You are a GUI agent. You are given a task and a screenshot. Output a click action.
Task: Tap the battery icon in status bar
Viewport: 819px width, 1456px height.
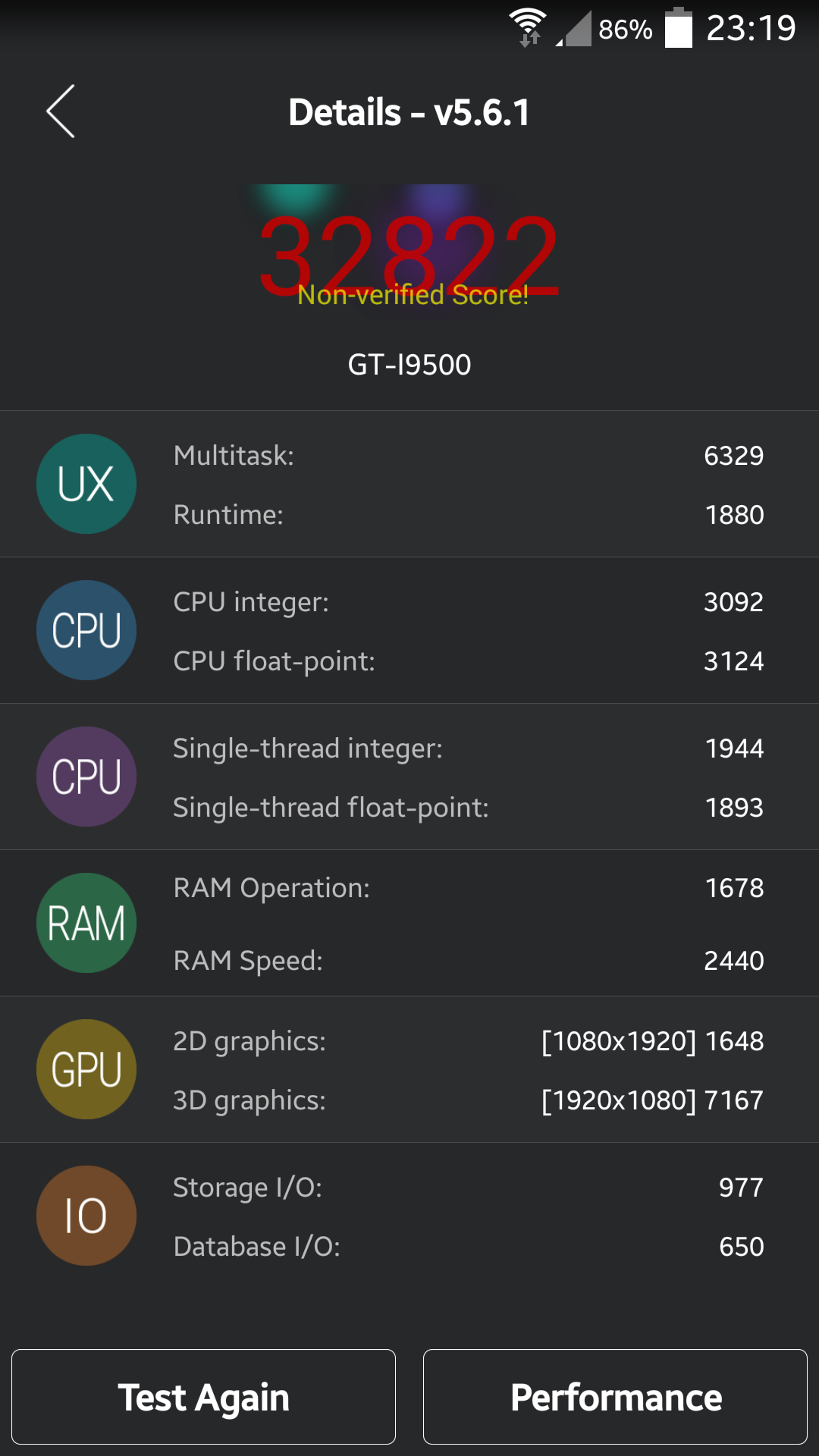coord(679,29)
